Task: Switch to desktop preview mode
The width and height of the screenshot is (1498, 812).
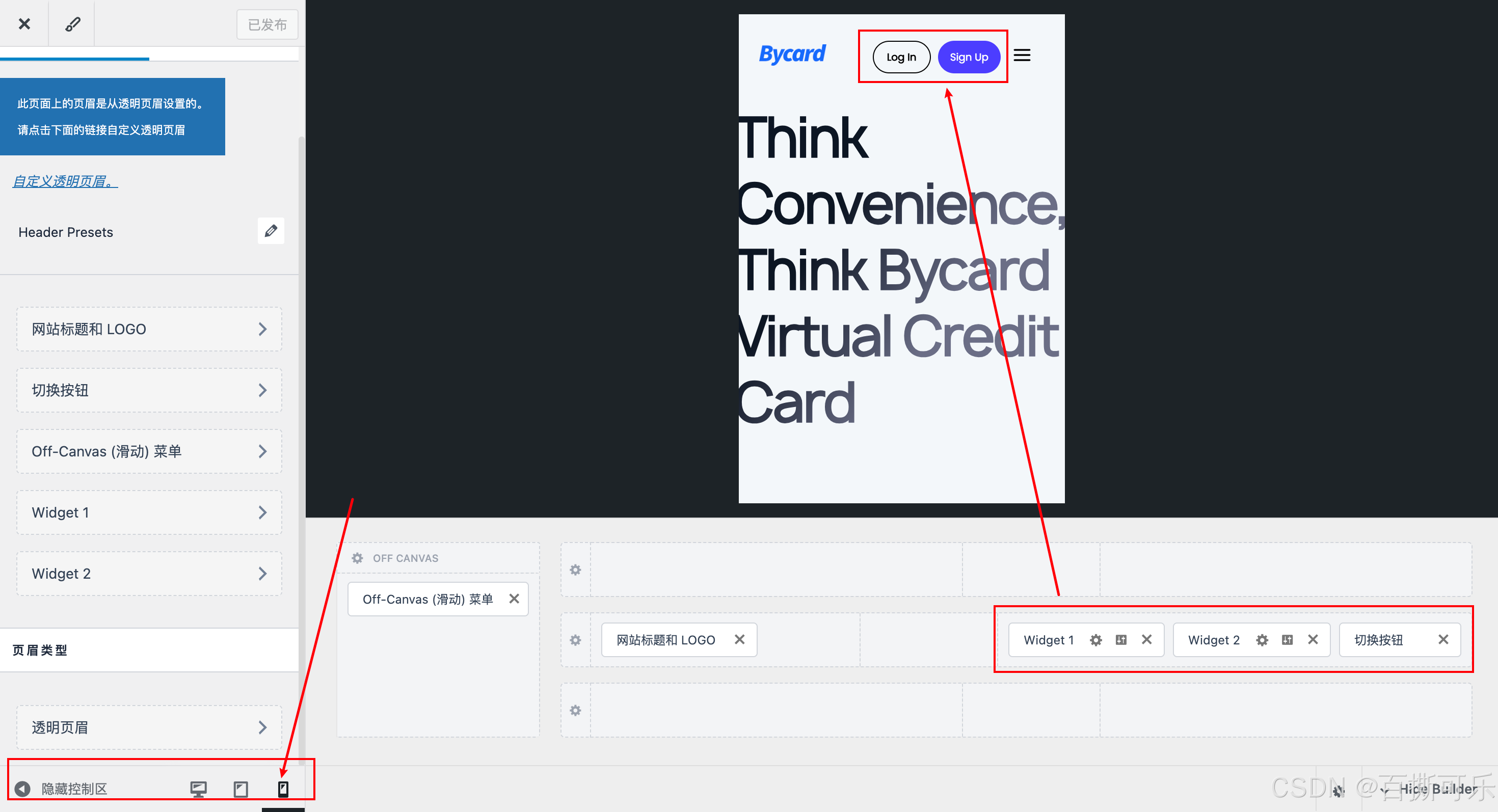Action: click(198, 789)
